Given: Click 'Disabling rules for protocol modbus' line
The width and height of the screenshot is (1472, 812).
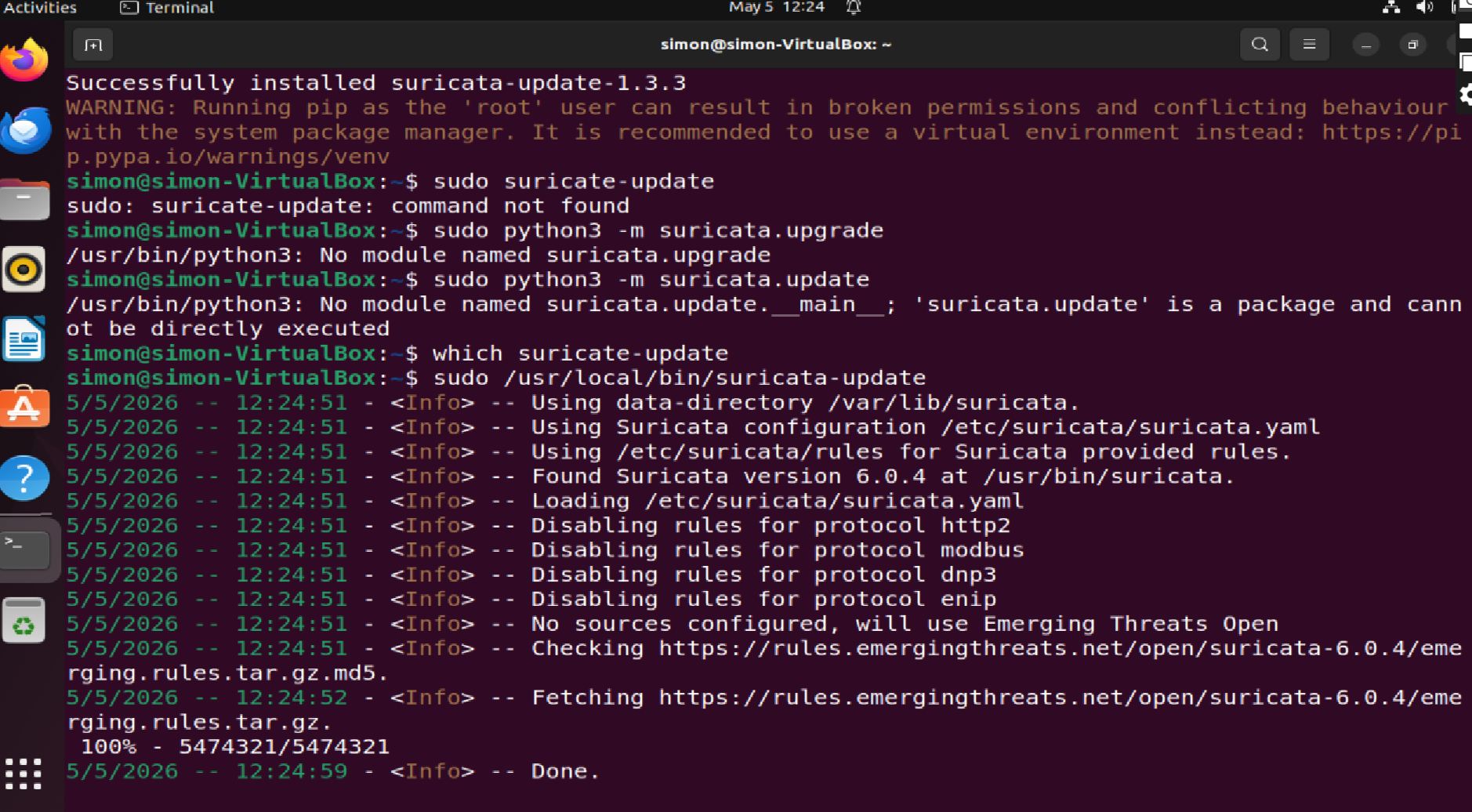Looking at the screenshot, I should [x=546, y=550].
